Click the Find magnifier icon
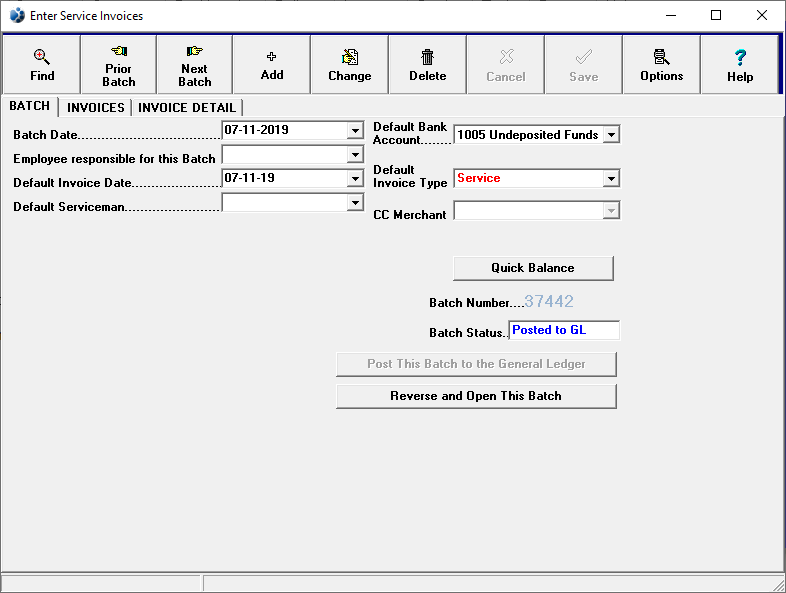This screenshot has width=786, height=593. pyautogui.click(x=42, y=57)
